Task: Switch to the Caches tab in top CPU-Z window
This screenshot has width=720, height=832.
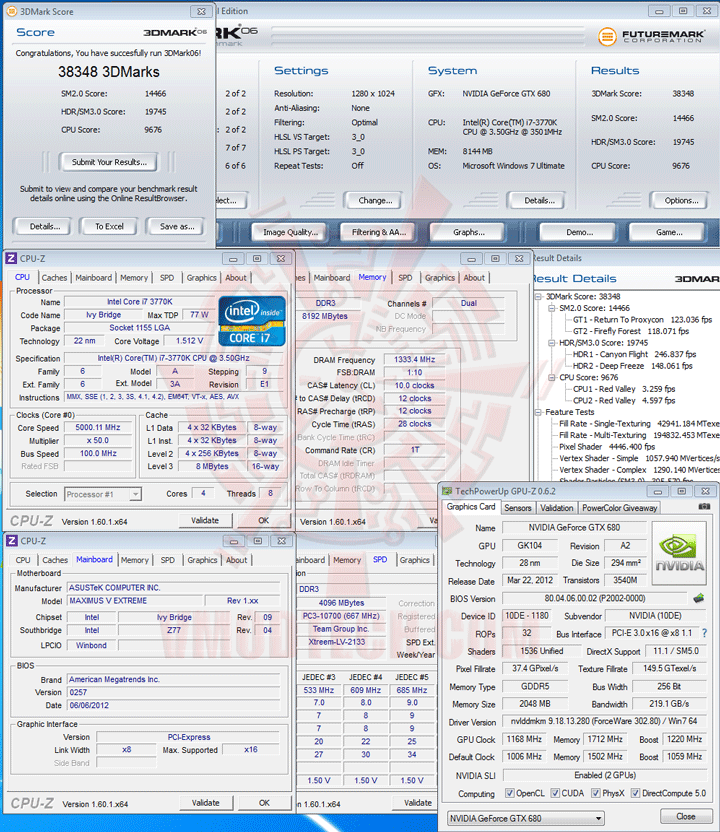Action: click(54, 278)
